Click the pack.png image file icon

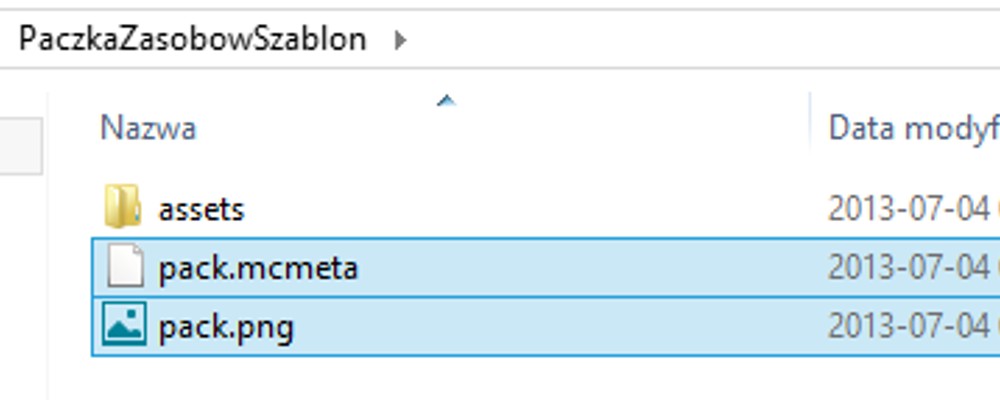pos(124,325)
